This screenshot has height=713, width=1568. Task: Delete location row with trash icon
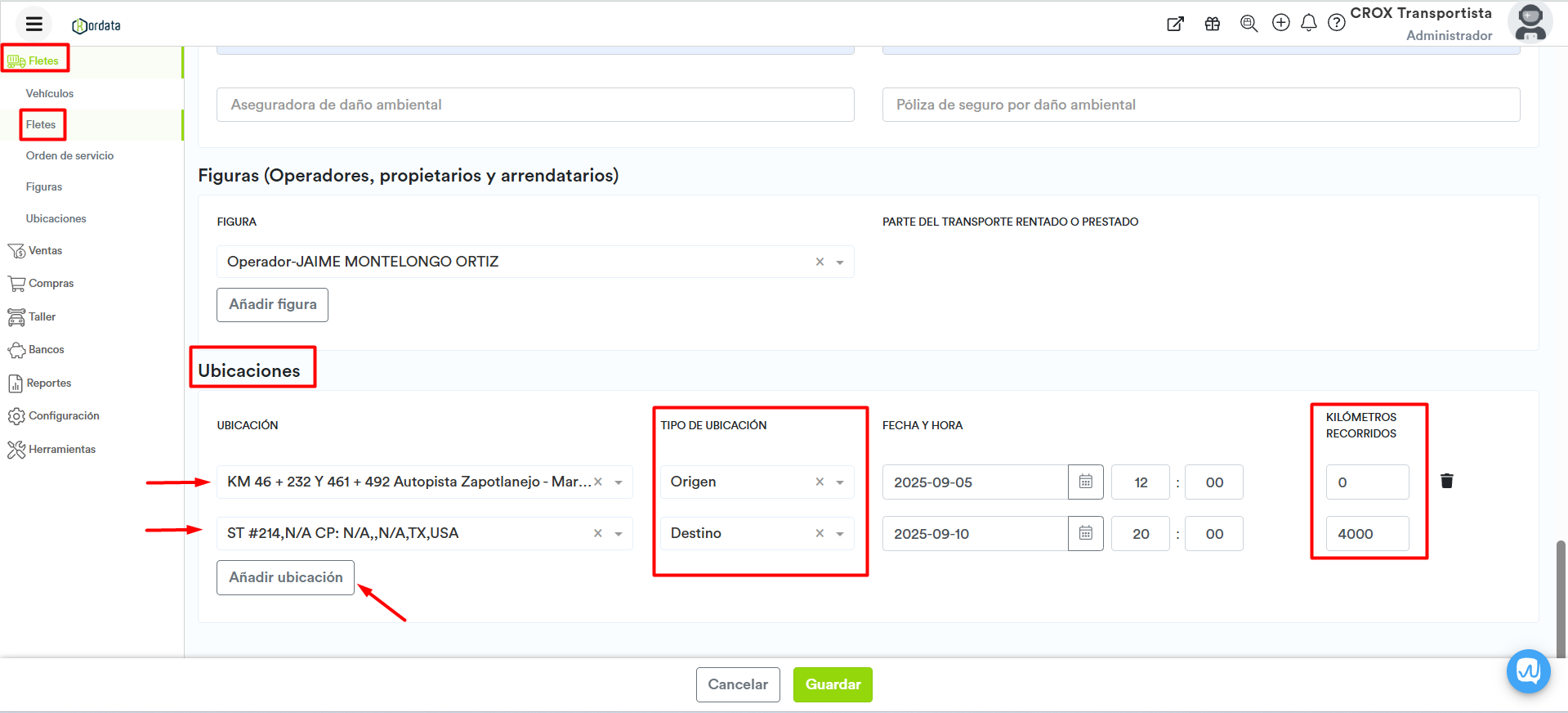click(x=1446, y=481)
